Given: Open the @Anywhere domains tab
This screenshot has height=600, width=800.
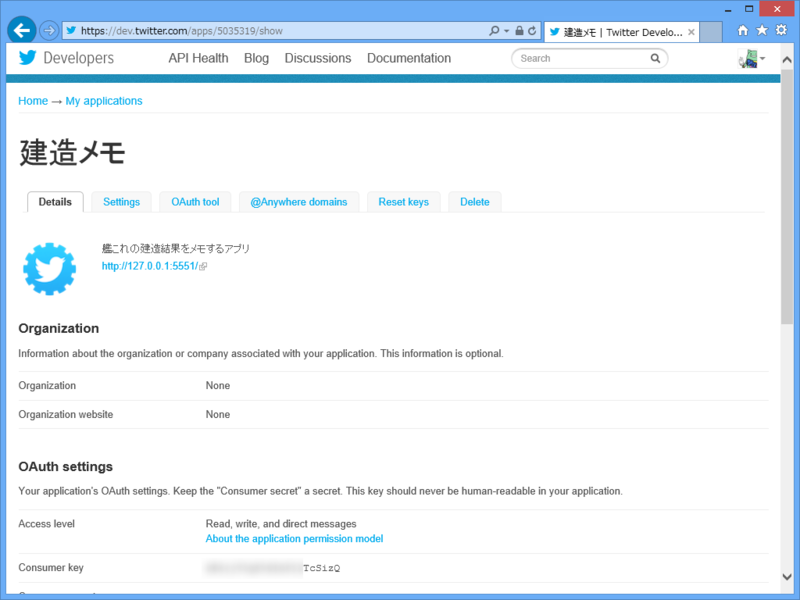Looking at the screenshot, I should coord(299,202).
